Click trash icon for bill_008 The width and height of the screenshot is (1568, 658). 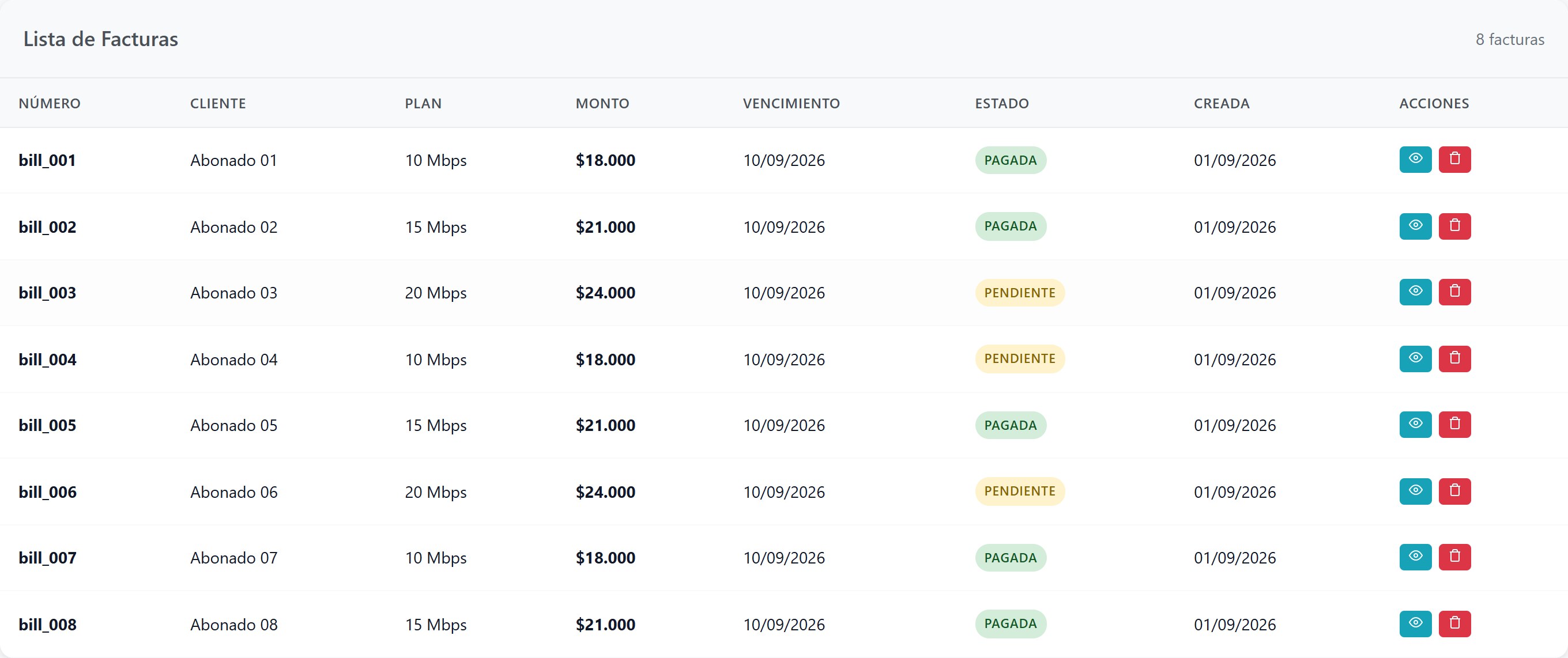point(1455,624)
